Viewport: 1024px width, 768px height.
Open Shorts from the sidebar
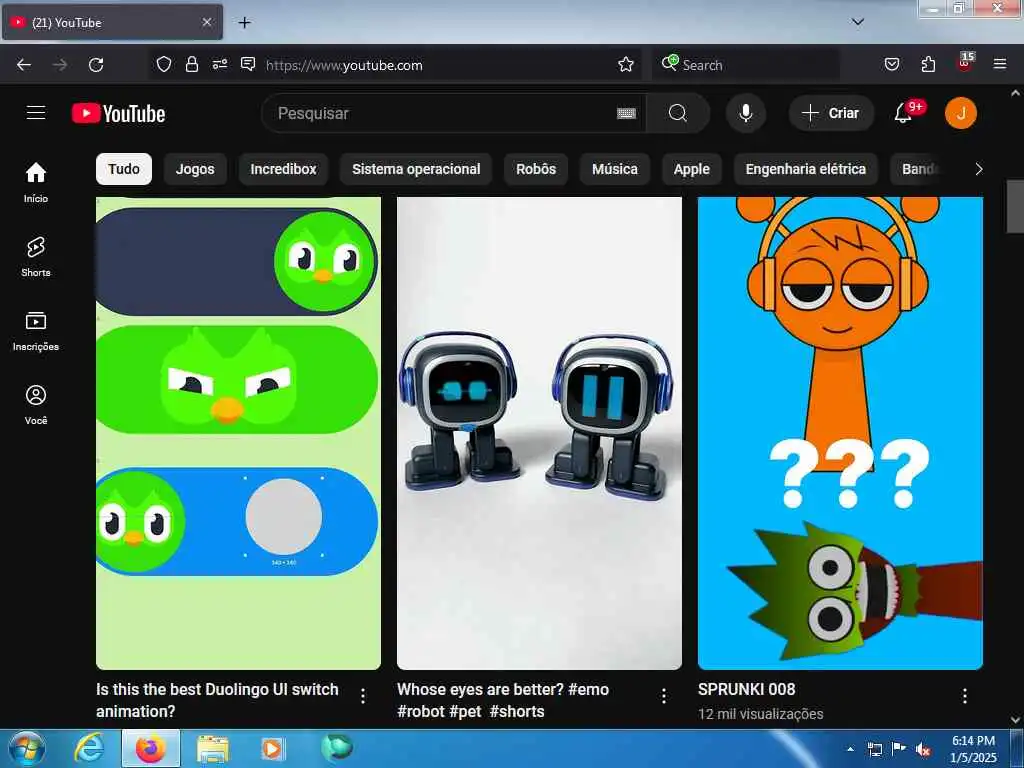(36, 257)
